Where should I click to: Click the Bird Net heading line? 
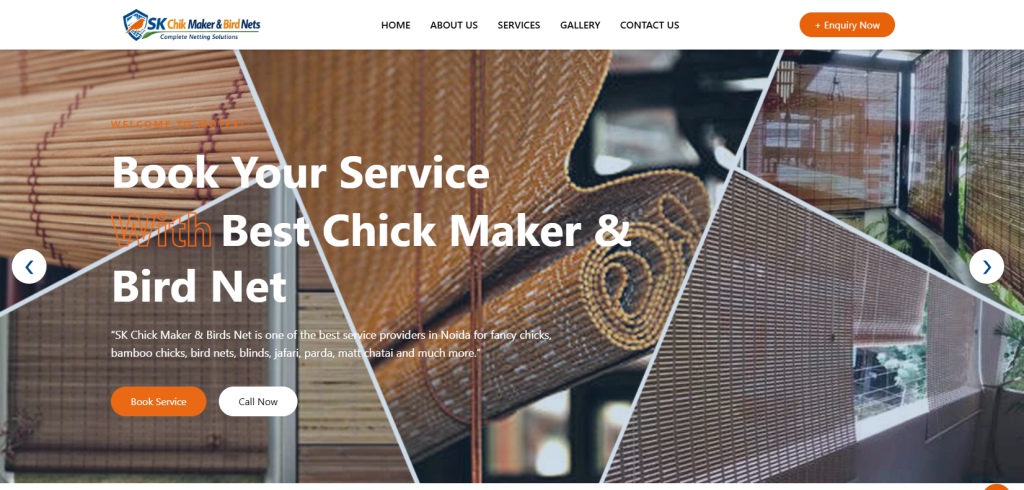[x=199, y=286]
